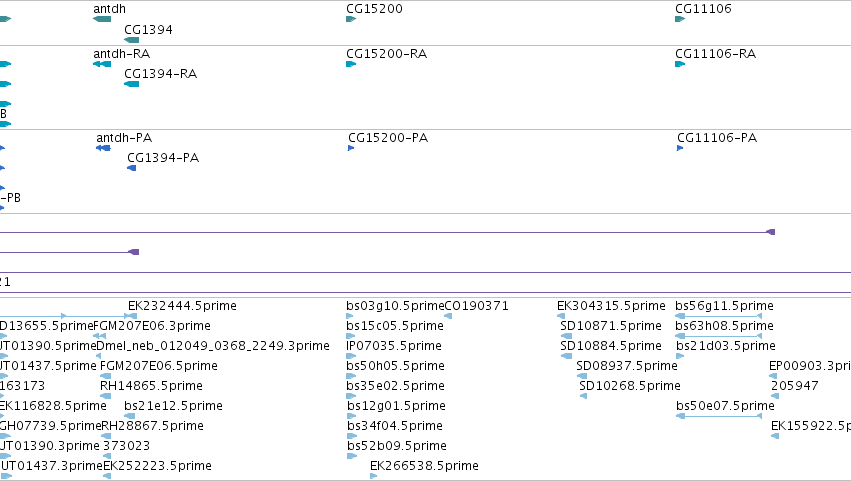Viewport: 851px width, 481px height.
Task: Click the CG1394 gene arrow glyph
Action: click(131, 40)
